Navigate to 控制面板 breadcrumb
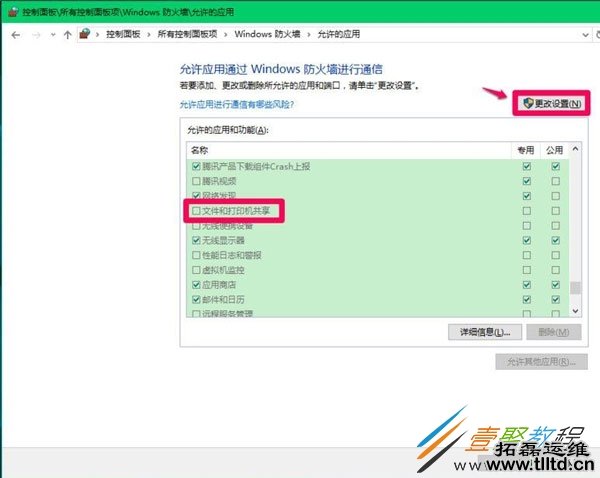Image resolution: width=600 pixels, height=478 pixels. point(123,34)
